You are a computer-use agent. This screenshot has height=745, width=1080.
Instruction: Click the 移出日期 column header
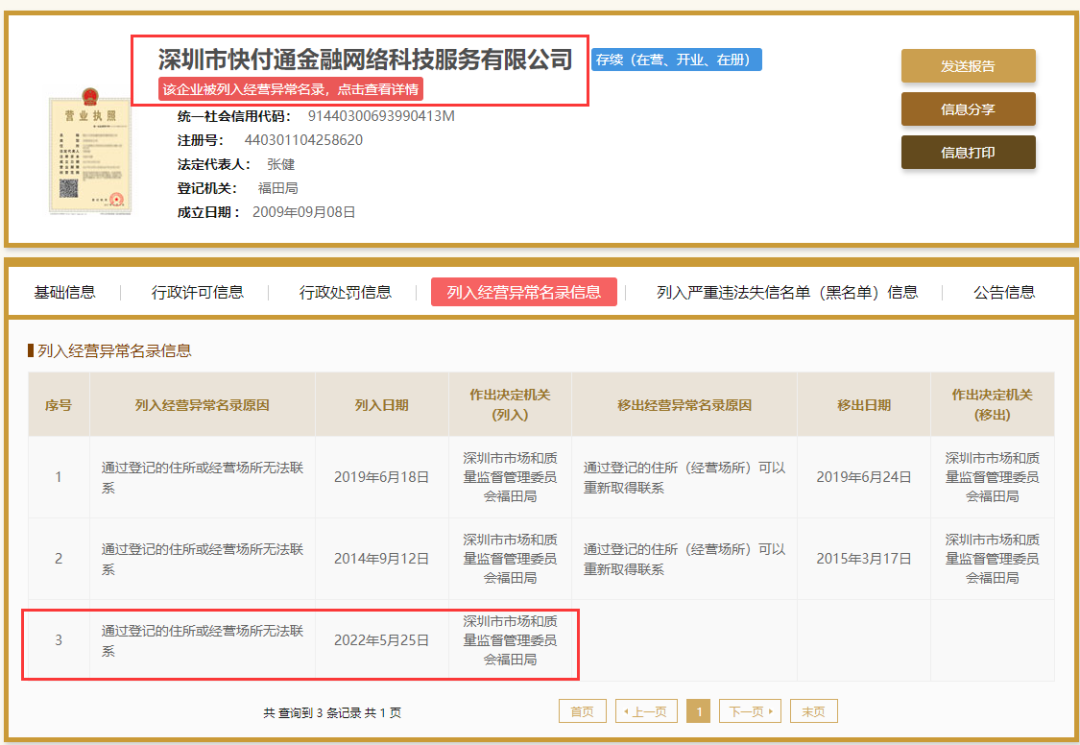click(864, 405)
